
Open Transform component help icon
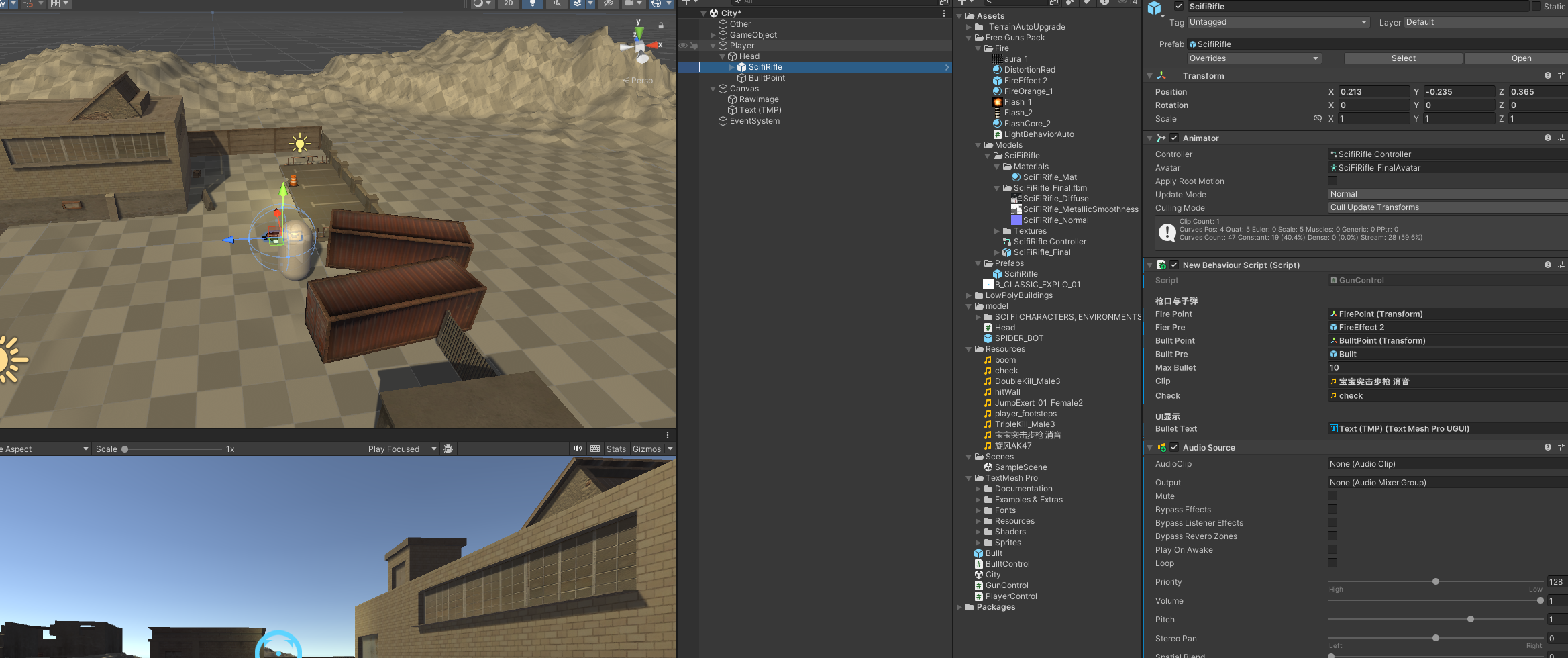point(1547,76)
